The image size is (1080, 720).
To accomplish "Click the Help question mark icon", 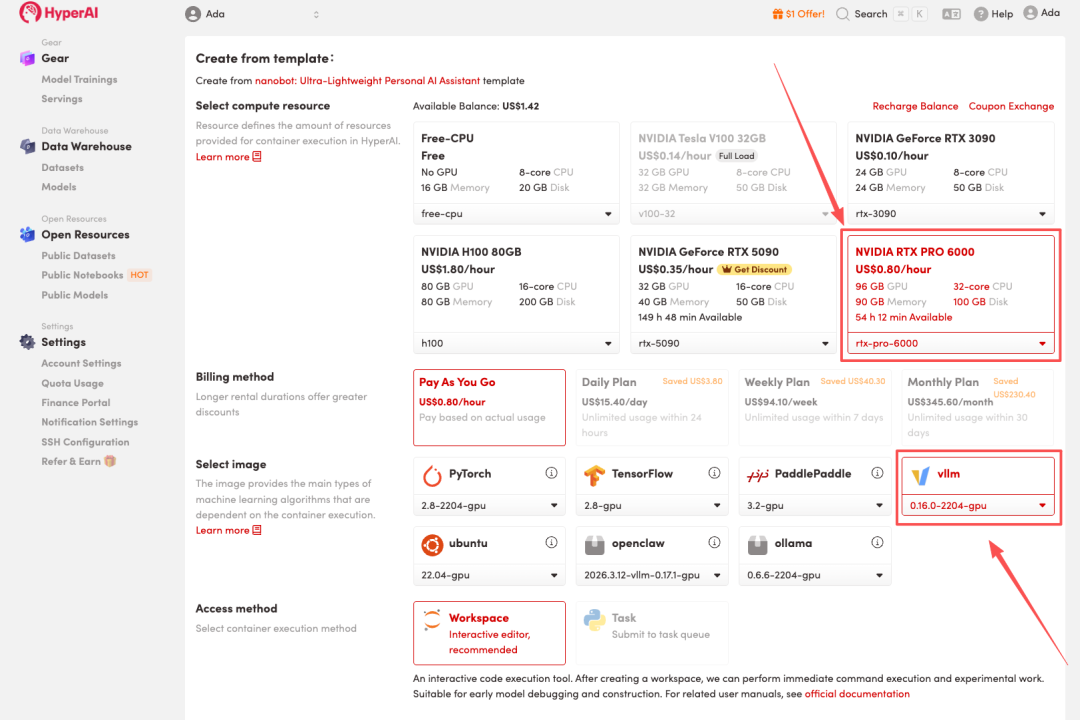I will [x=981, y=14].
